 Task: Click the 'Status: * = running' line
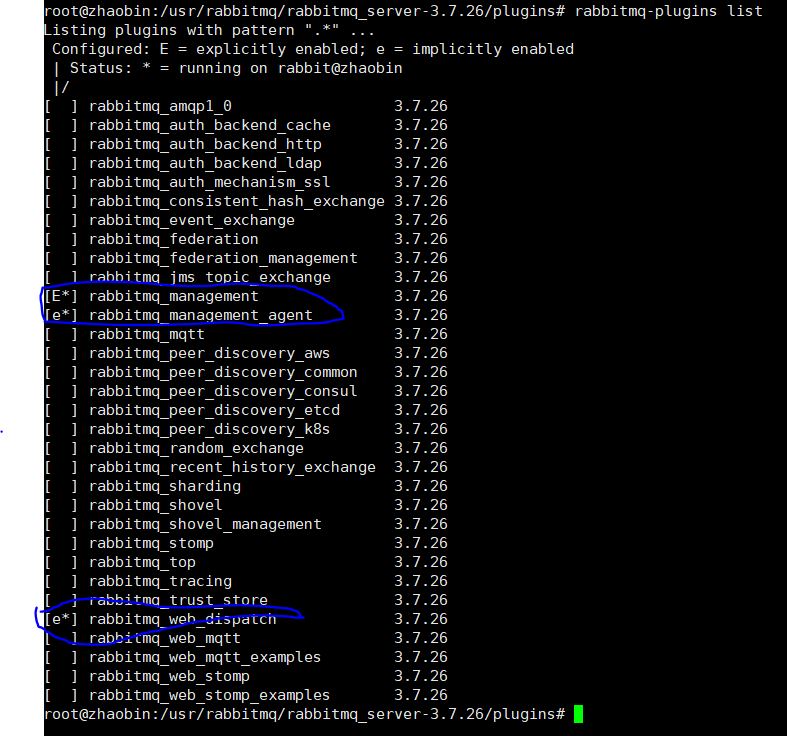(x=236, y=68)
